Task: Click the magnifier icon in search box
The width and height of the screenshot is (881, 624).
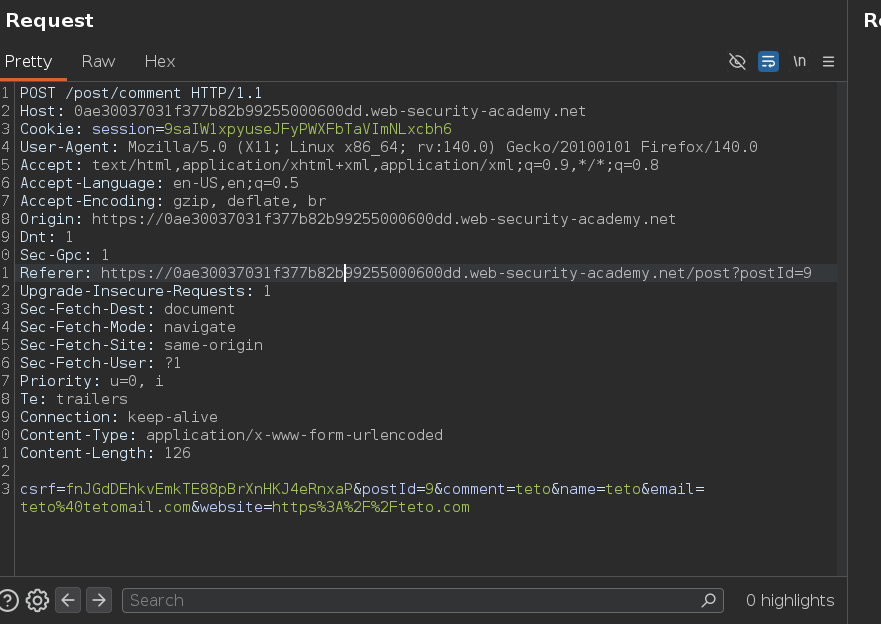Action: tap(709, 600)
